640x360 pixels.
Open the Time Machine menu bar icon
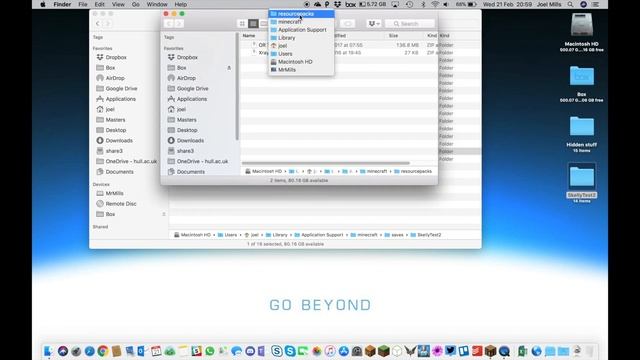point(409,4)
